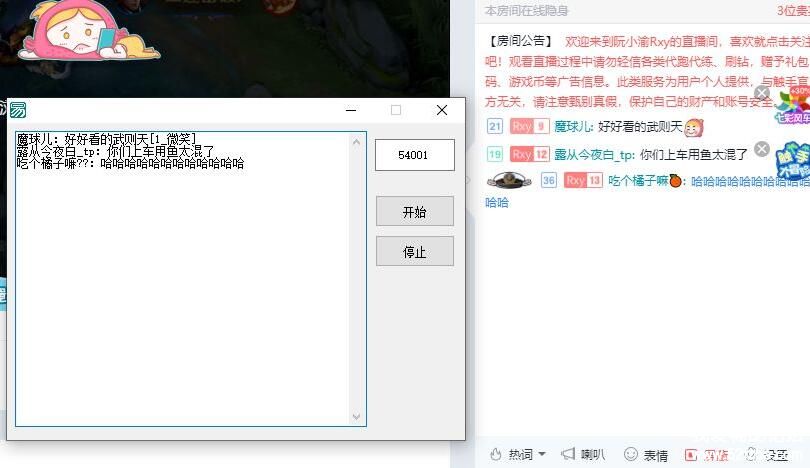This screenshot has width=810, height=468.
Task: Click the line 你们上车用鱼太混了 in the log box
Action: 115,151
